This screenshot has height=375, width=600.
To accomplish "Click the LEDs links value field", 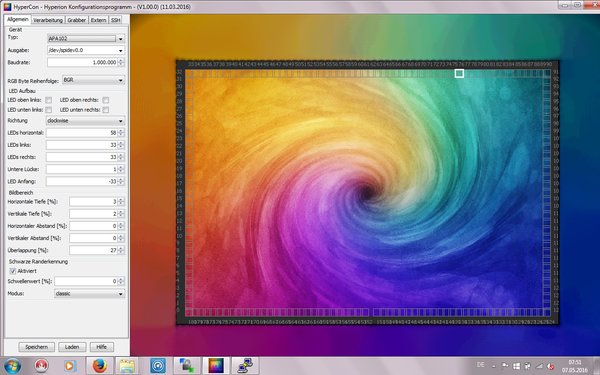I will [x=82, y=145].
